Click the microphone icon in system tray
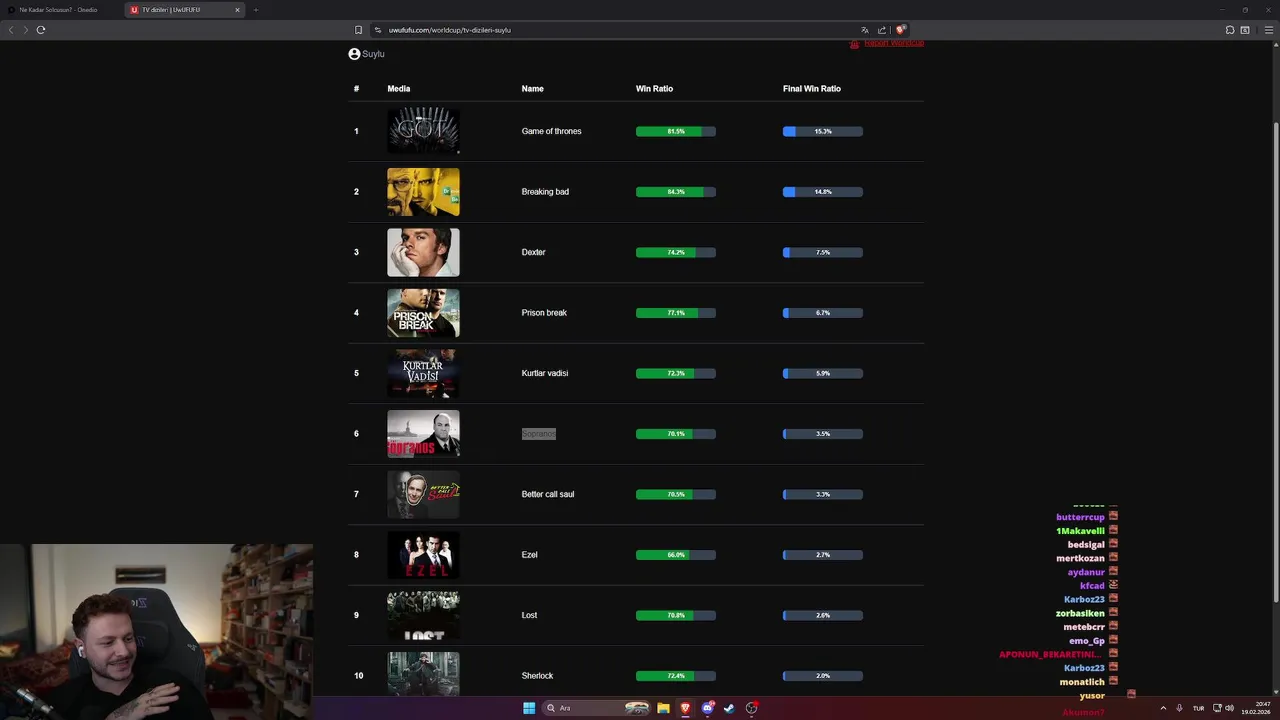Image resolution: width=1280 pixels, height=720 pixels. pos(1179,708)
